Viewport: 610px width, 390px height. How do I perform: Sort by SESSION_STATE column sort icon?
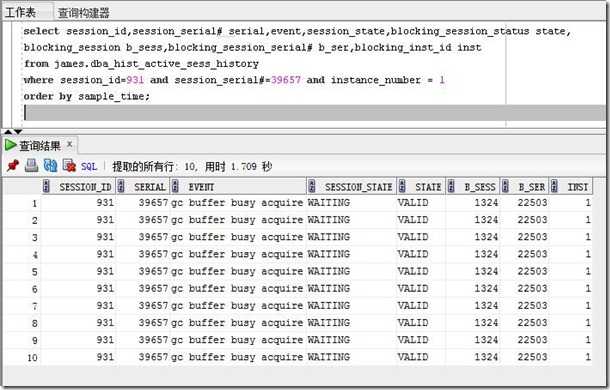(x=312, y=186)
